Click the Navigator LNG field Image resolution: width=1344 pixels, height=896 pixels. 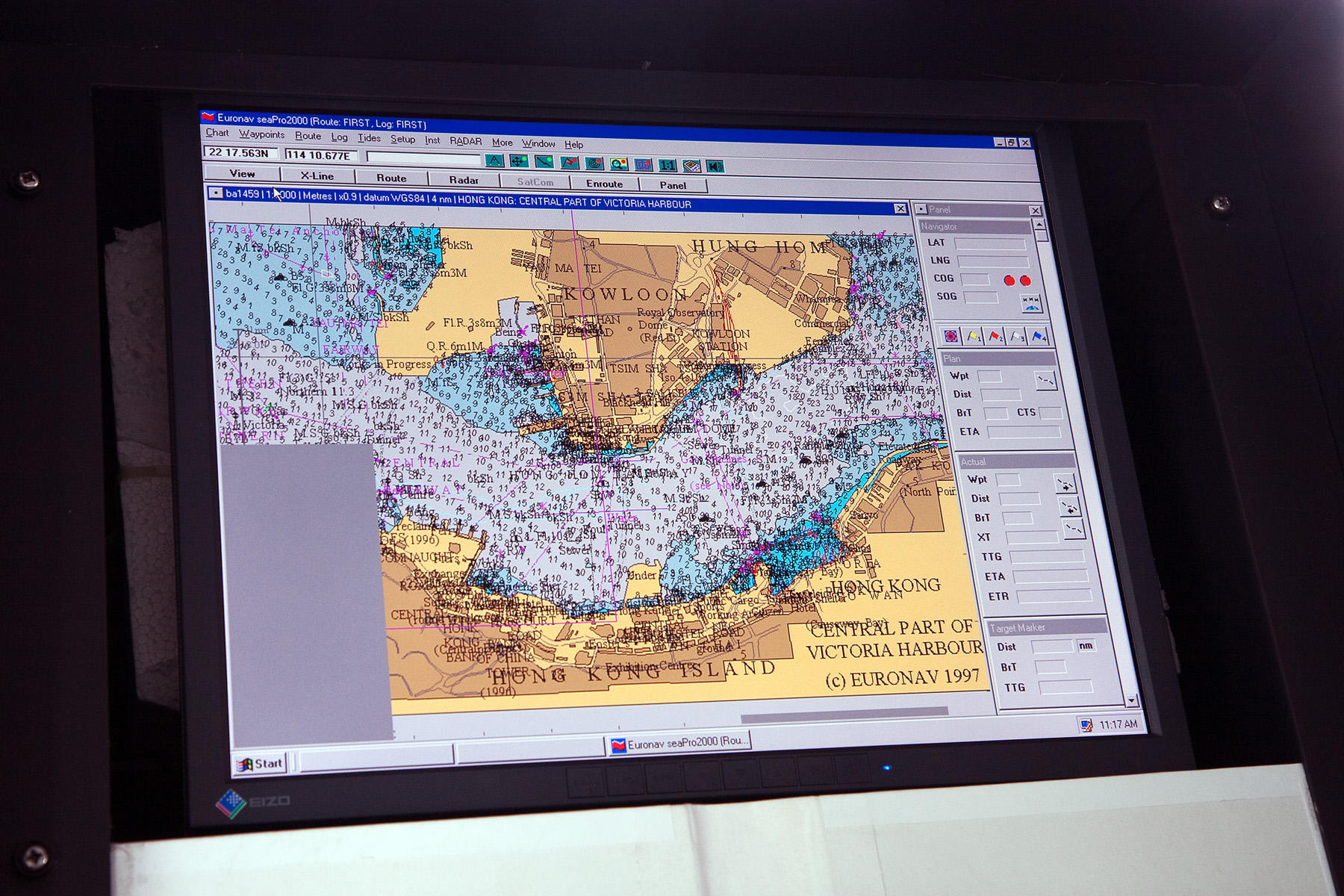[x=993, y=261]
